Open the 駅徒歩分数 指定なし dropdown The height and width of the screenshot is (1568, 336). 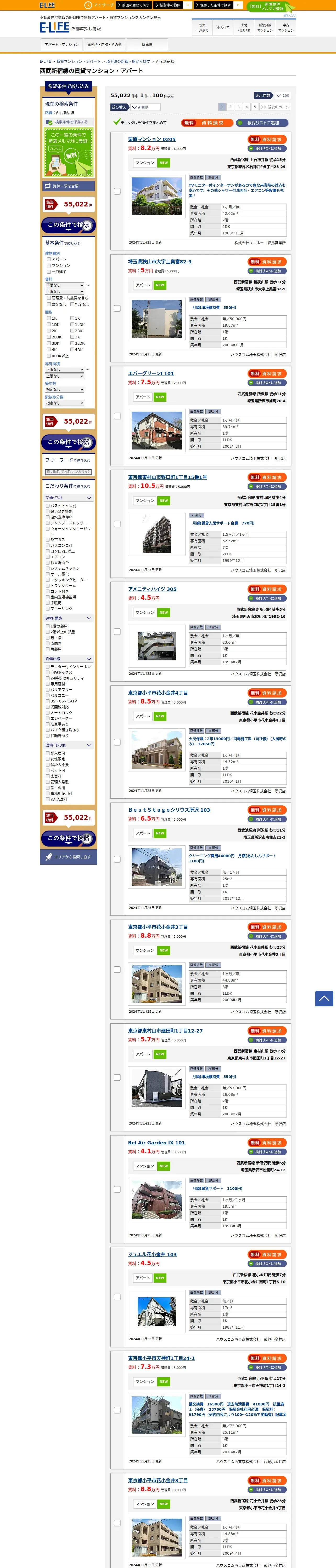[65, 403]
